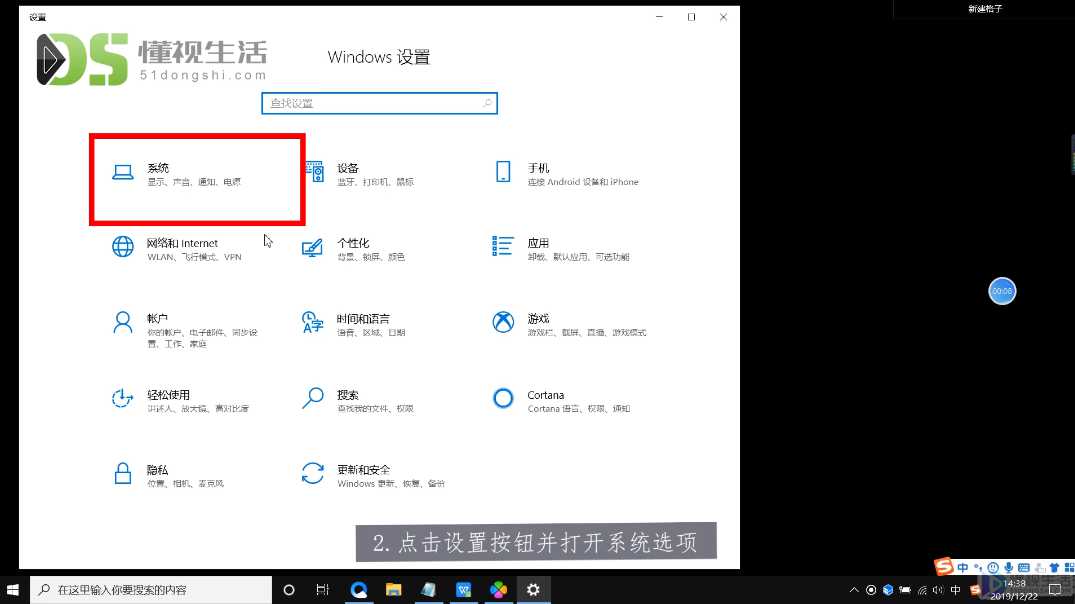Screen dimensions: 1075x604
Task: Open File Explorer from the taskbar
Action: click(x=394, y=590)
